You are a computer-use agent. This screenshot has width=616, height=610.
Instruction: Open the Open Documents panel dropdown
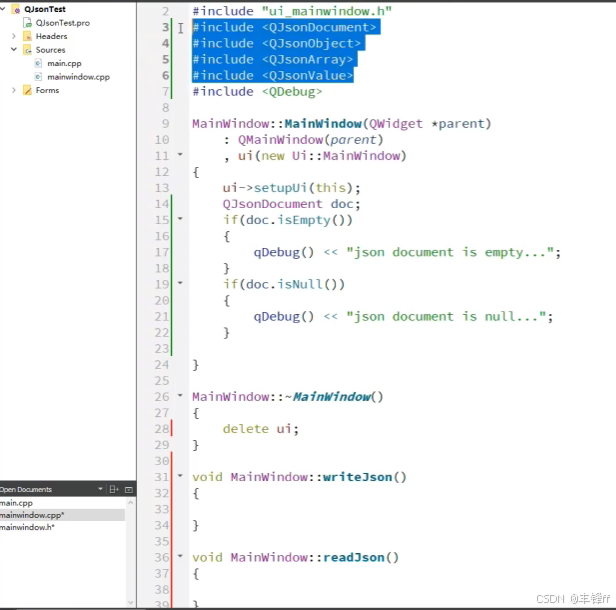point(100,489)
